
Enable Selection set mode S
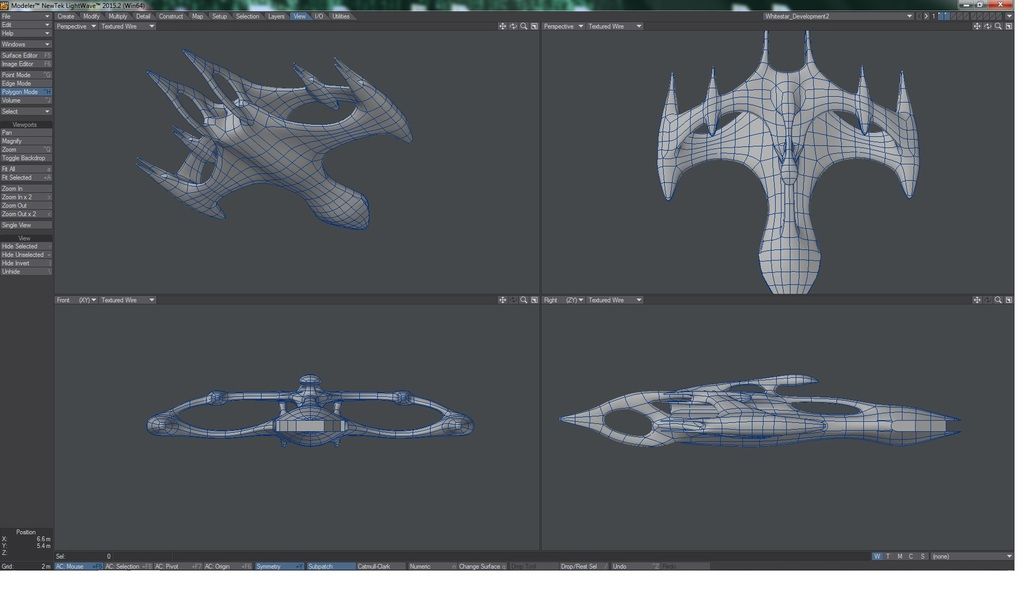click(x=923, y=557)
